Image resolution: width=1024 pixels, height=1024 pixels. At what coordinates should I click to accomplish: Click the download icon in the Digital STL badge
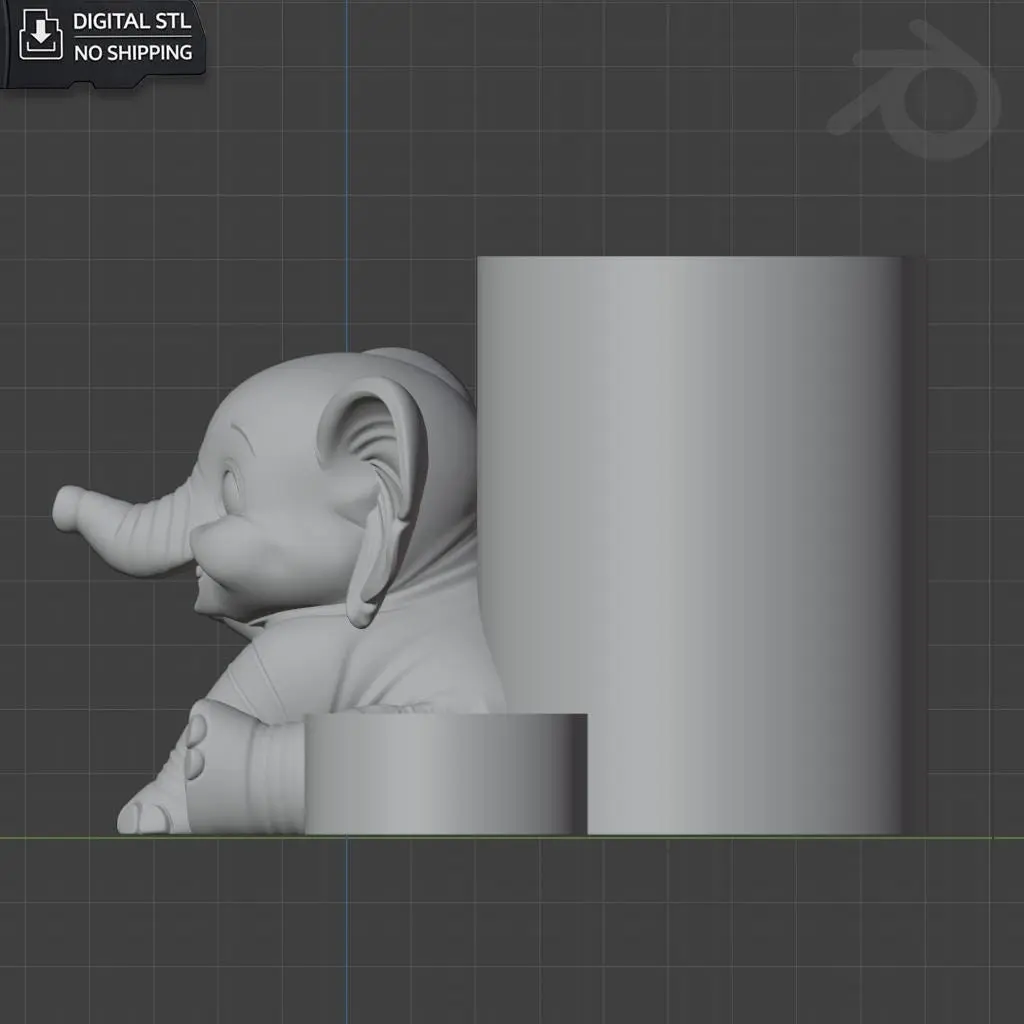(40, 35)
